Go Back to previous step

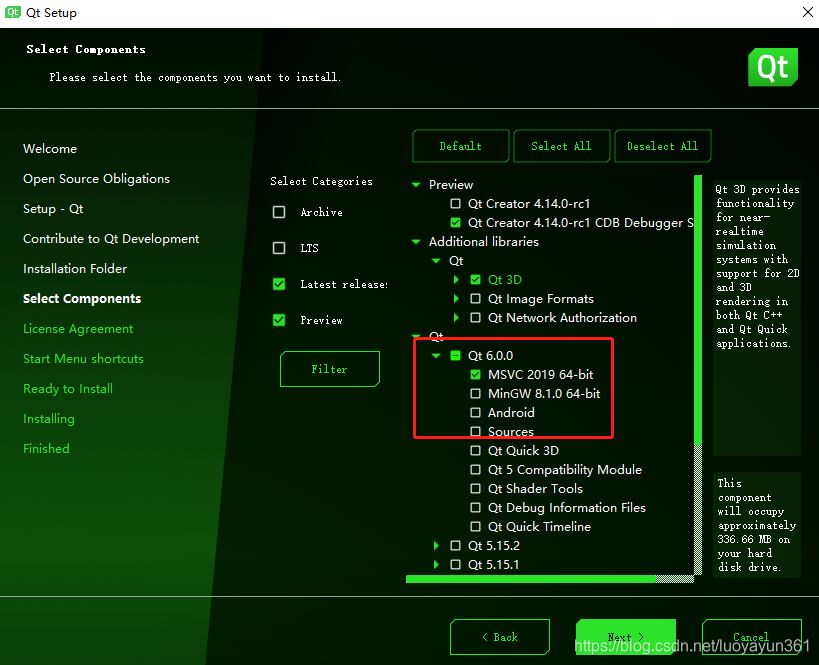point(500,637)
